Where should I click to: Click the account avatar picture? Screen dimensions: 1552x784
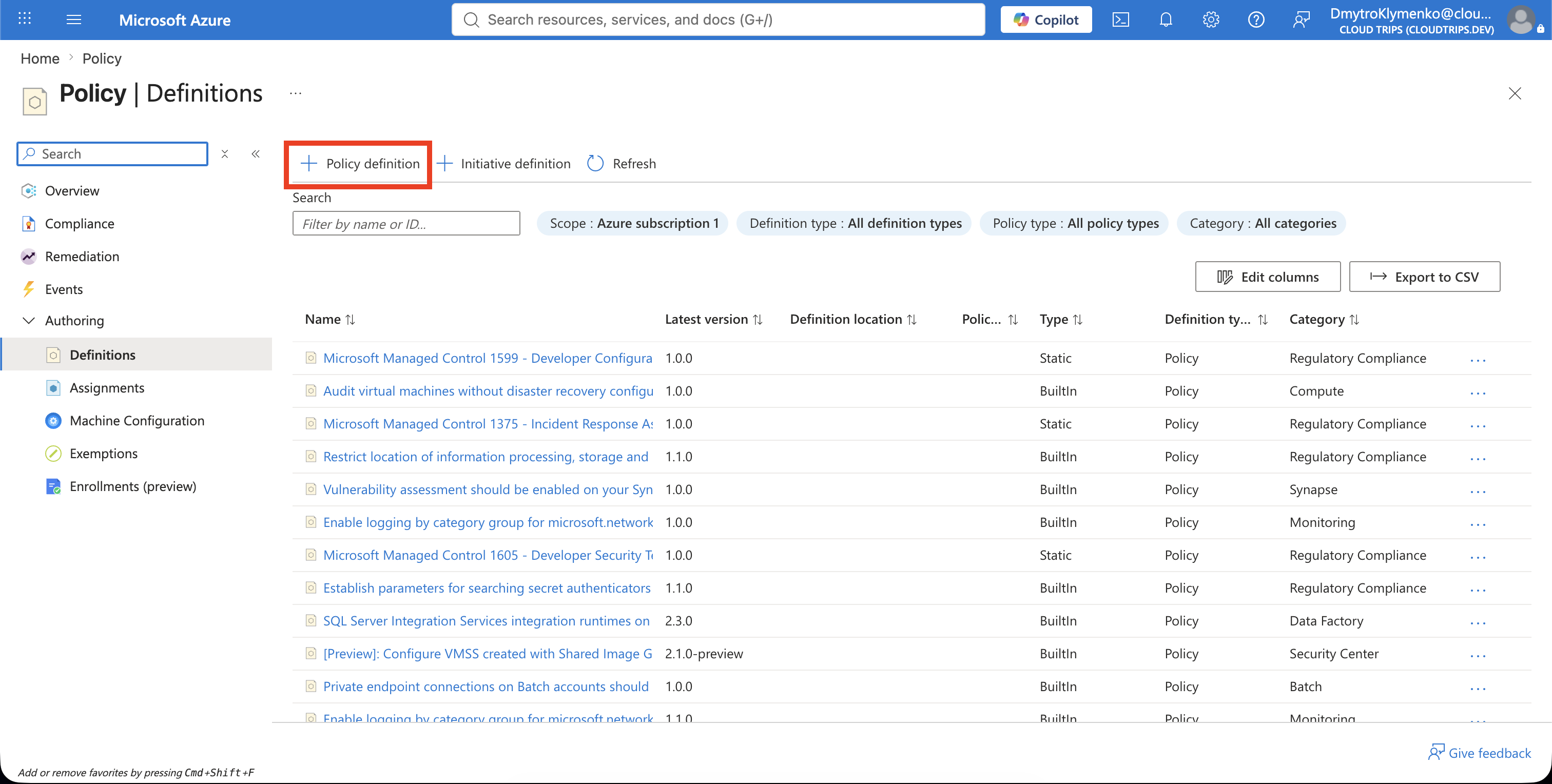[x=1521, y=20]
